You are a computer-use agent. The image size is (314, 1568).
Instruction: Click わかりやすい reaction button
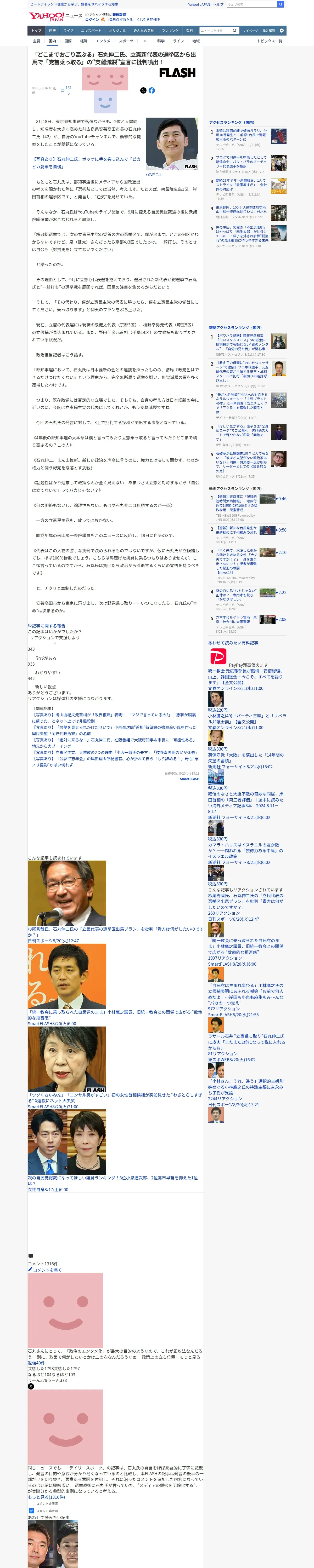click(48, 673)
